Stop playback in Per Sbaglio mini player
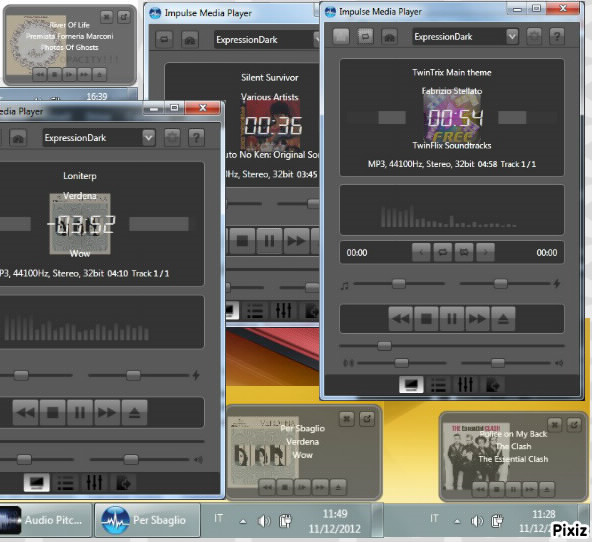The width and height of the screenshot is (592, 542). 285,487
